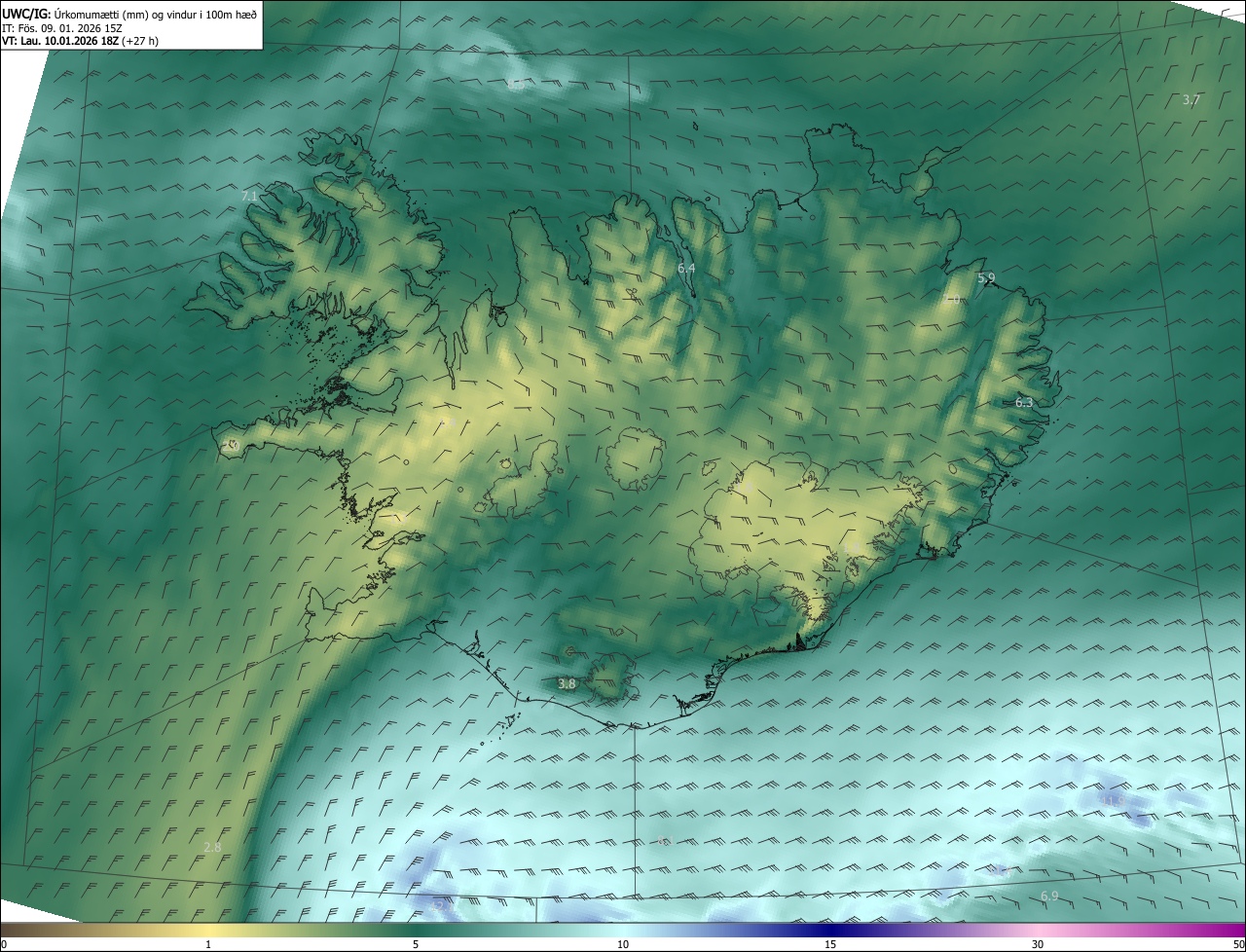Click the colorbar tick label 50

click(x=1238, y=944)
